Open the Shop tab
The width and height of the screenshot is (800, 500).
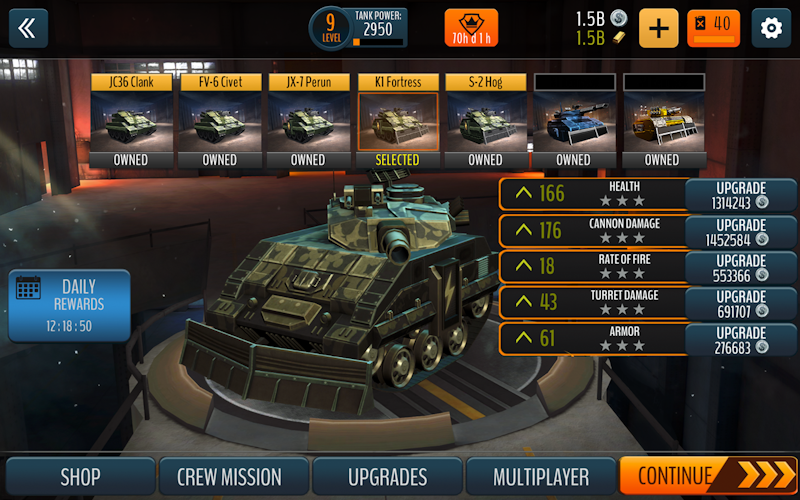tap(80, 478)
